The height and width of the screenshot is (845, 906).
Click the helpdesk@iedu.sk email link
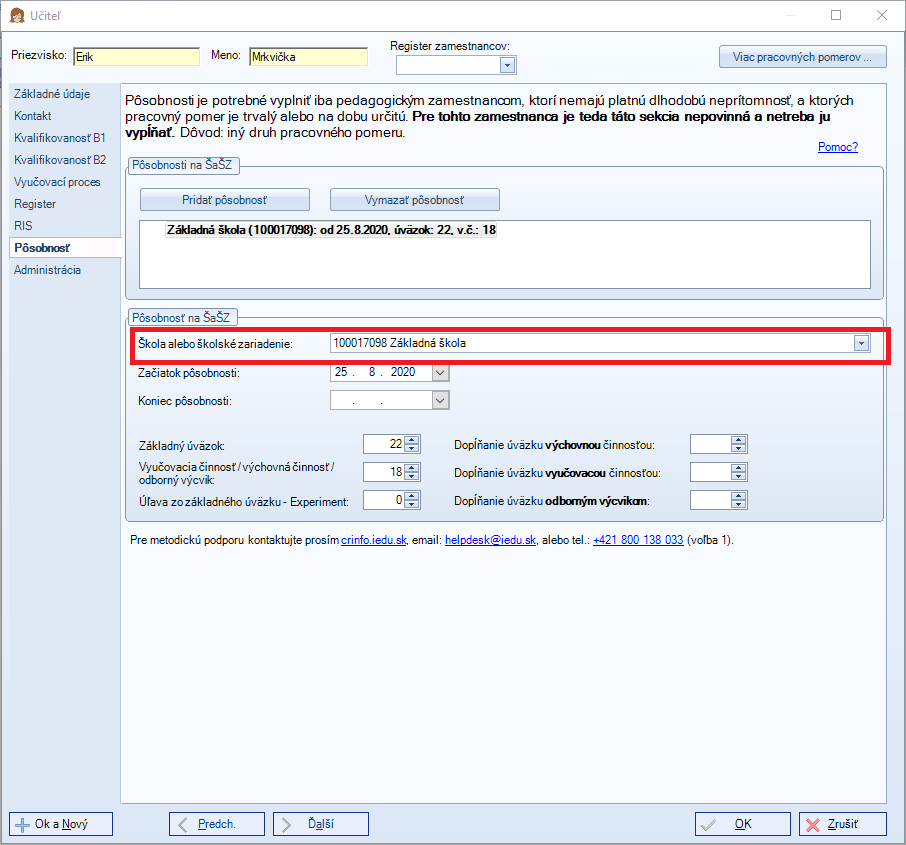pos(491,540)
